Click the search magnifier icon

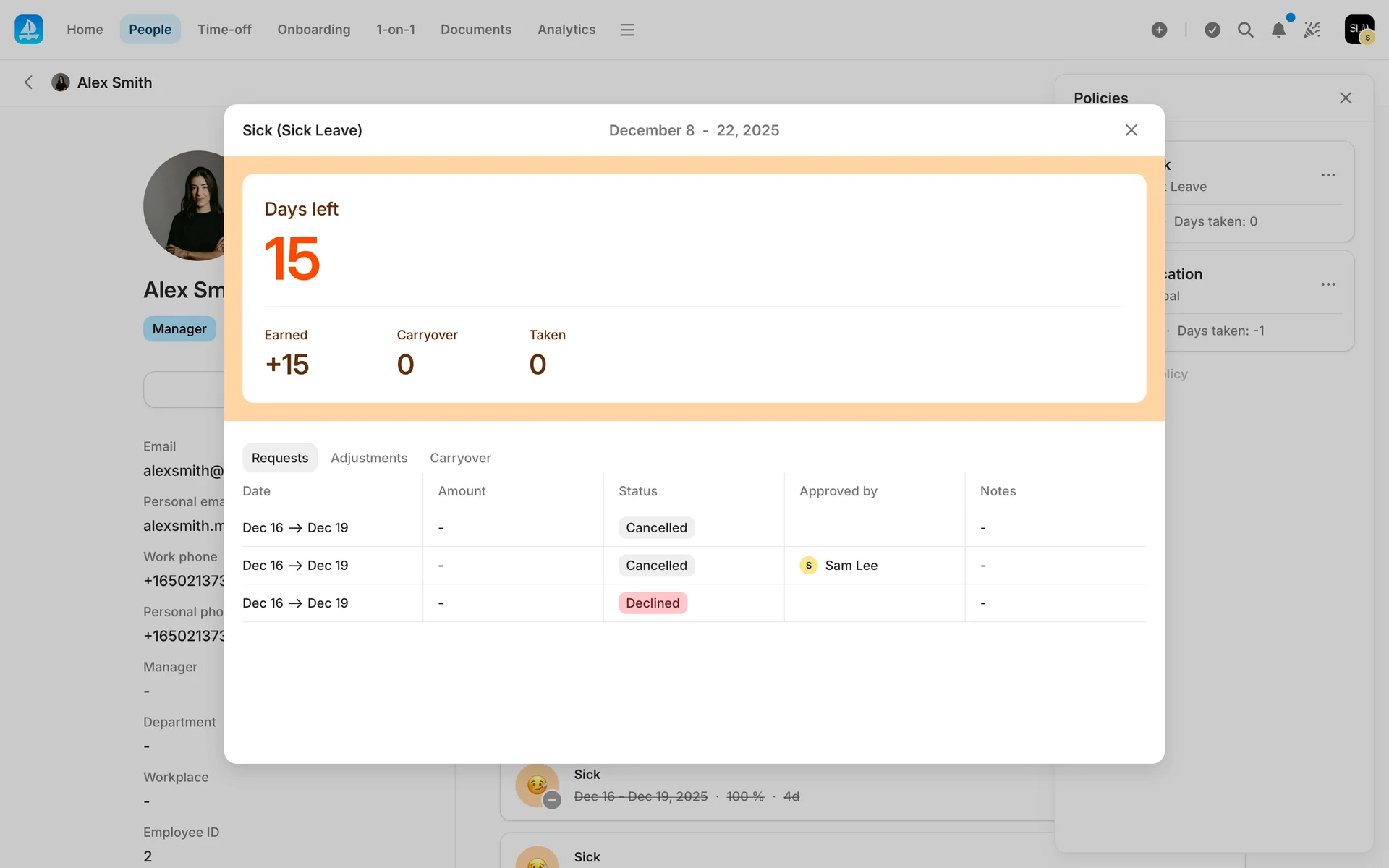pyautogui.click(x=1245, y=30)
